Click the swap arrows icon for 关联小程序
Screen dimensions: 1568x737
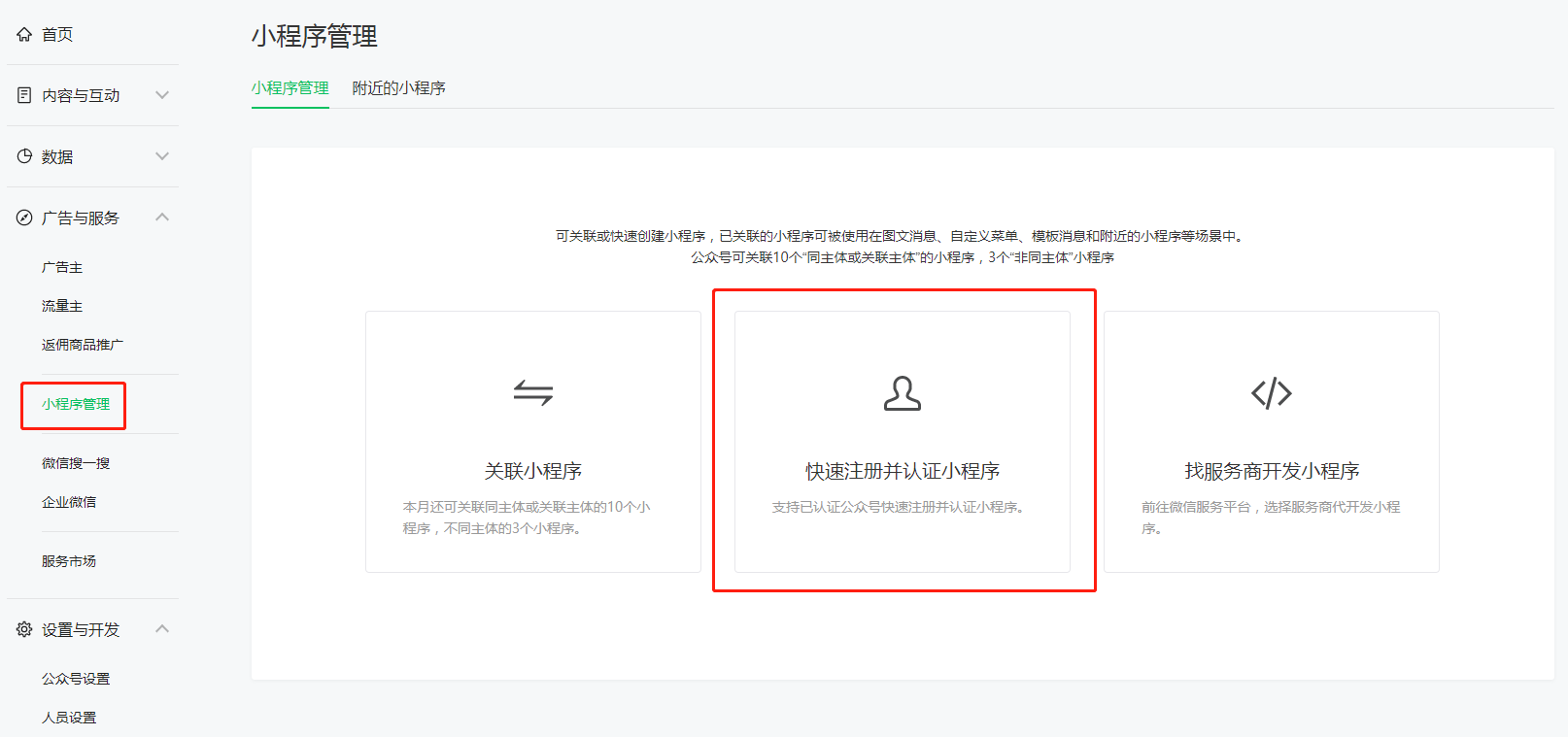click(532, 393)
